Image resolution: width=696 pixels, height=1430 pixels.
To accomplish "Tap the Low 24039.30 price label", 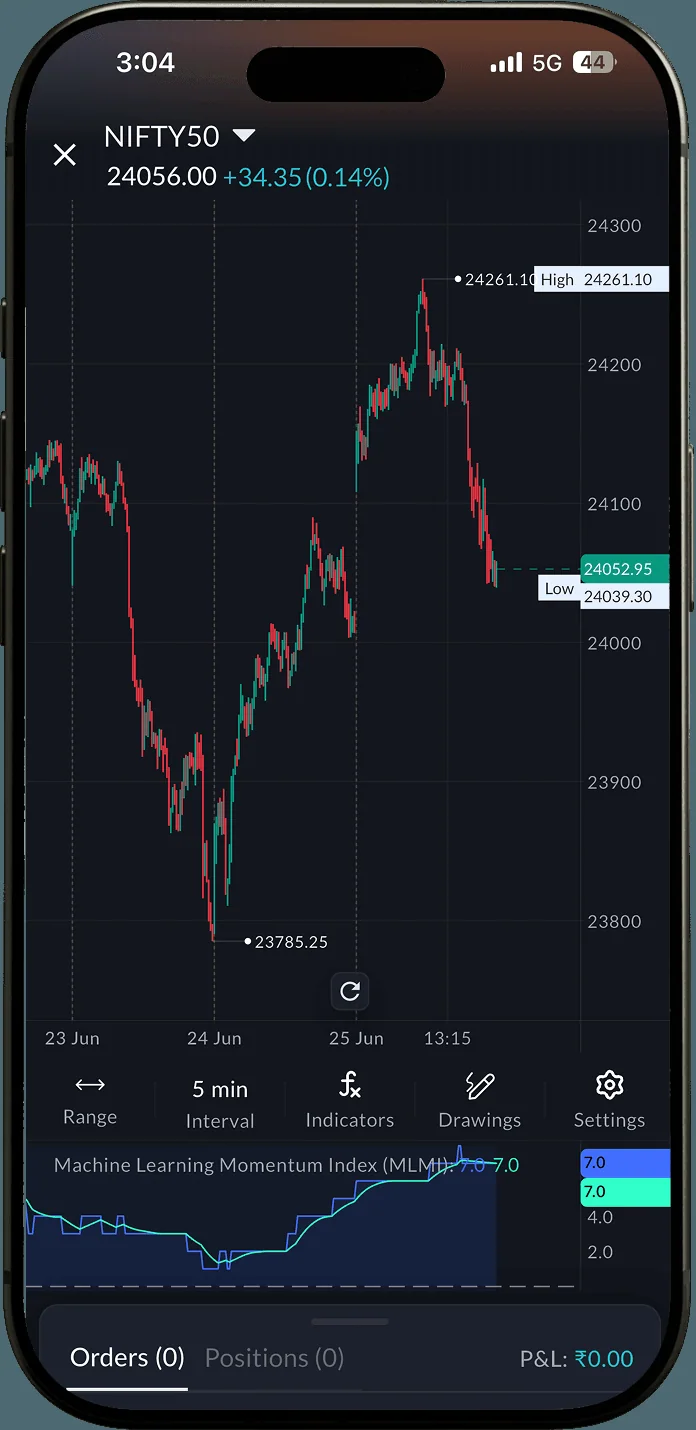I will [x=604, y=593].
